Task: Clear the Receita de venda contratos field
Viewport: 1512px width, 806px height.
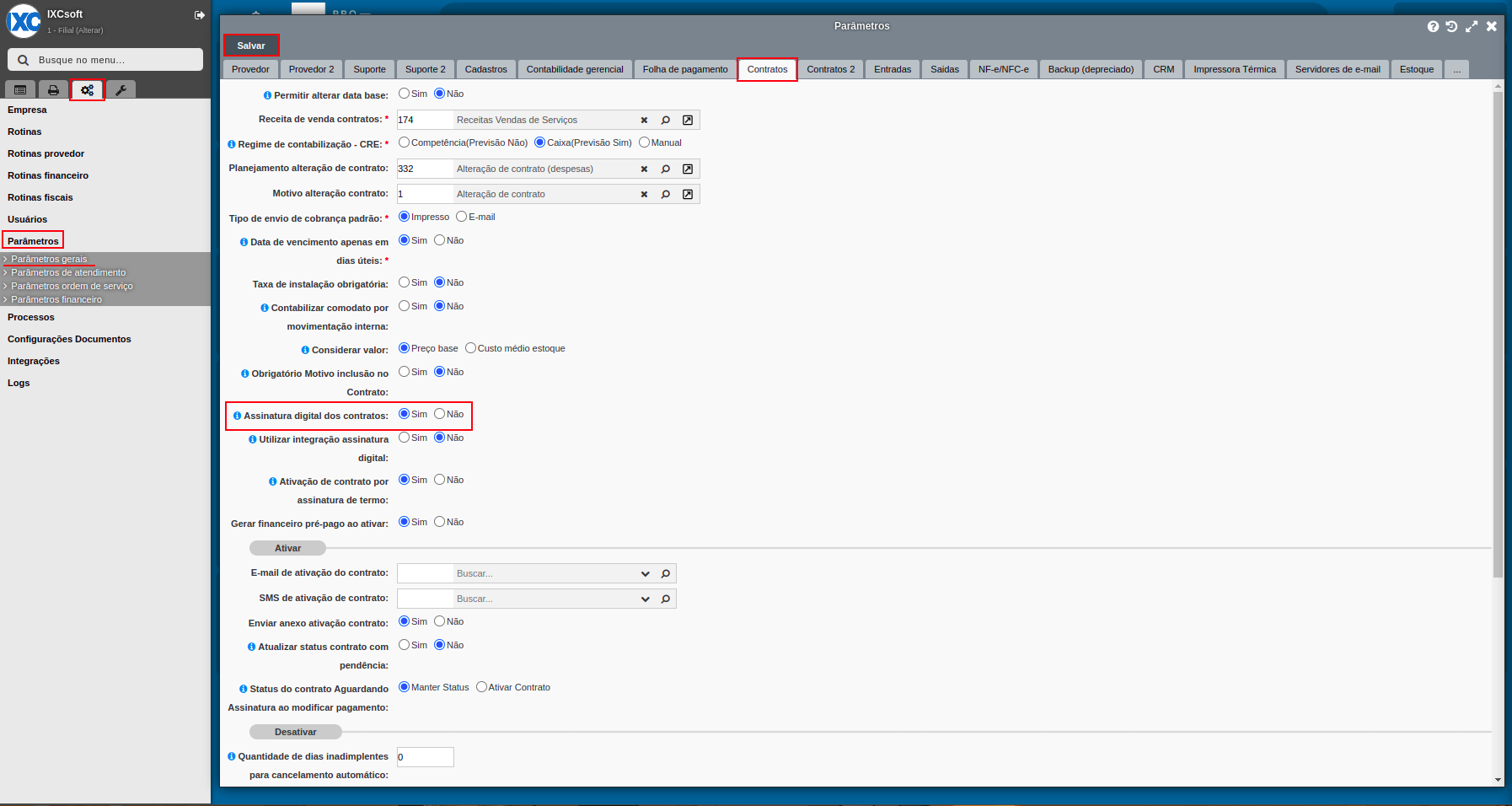Action: [x=644, y=121]
